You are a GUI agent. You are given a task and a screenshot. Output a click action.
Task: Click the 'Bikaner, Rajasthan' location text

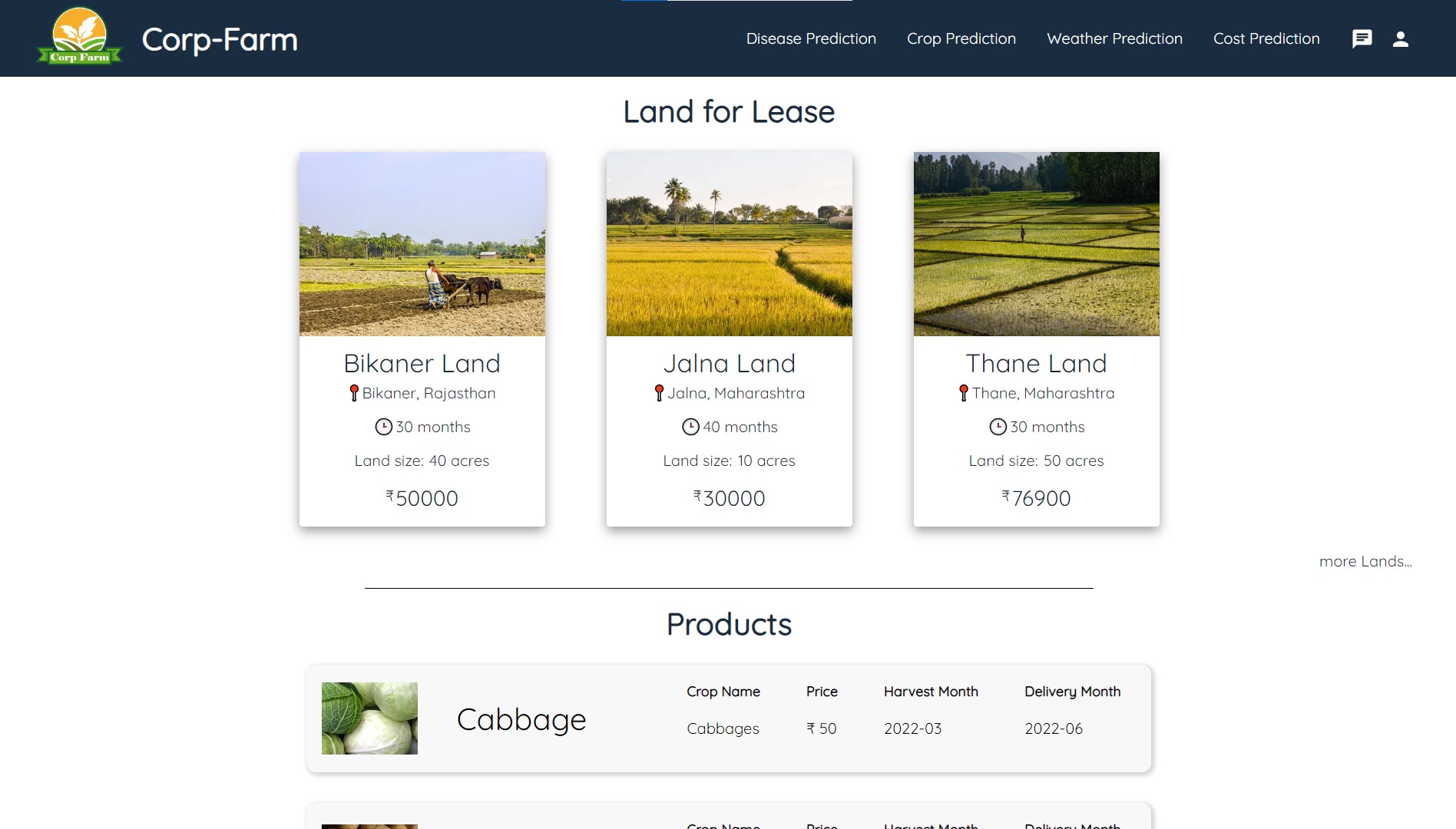point(429,393)
